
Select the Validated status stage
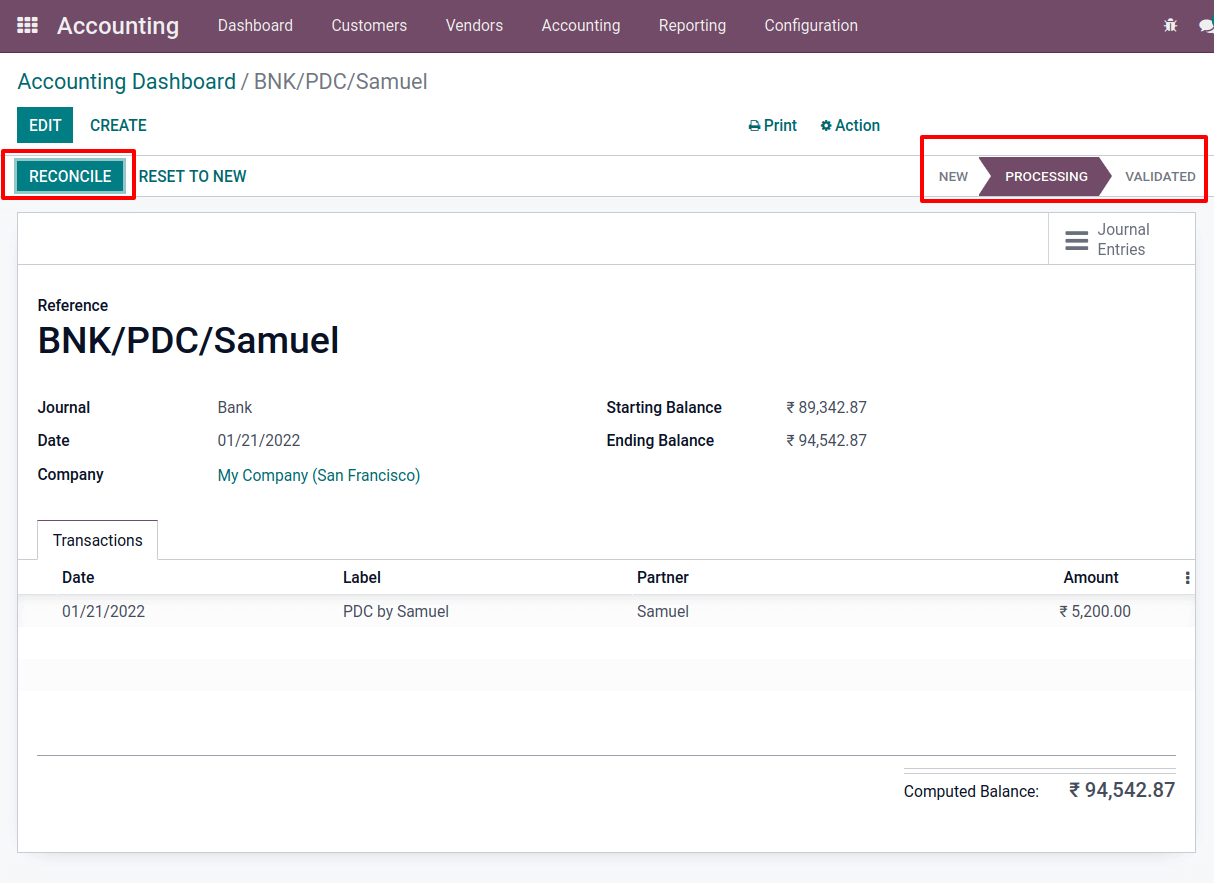pyautogui.click(x=1160, y=176)
